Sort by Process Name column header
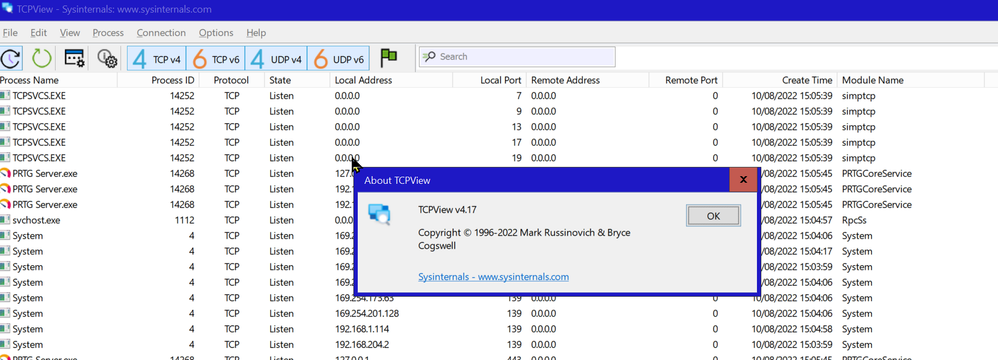This screenshot has height=360, width=998. (x=59, y=80)
